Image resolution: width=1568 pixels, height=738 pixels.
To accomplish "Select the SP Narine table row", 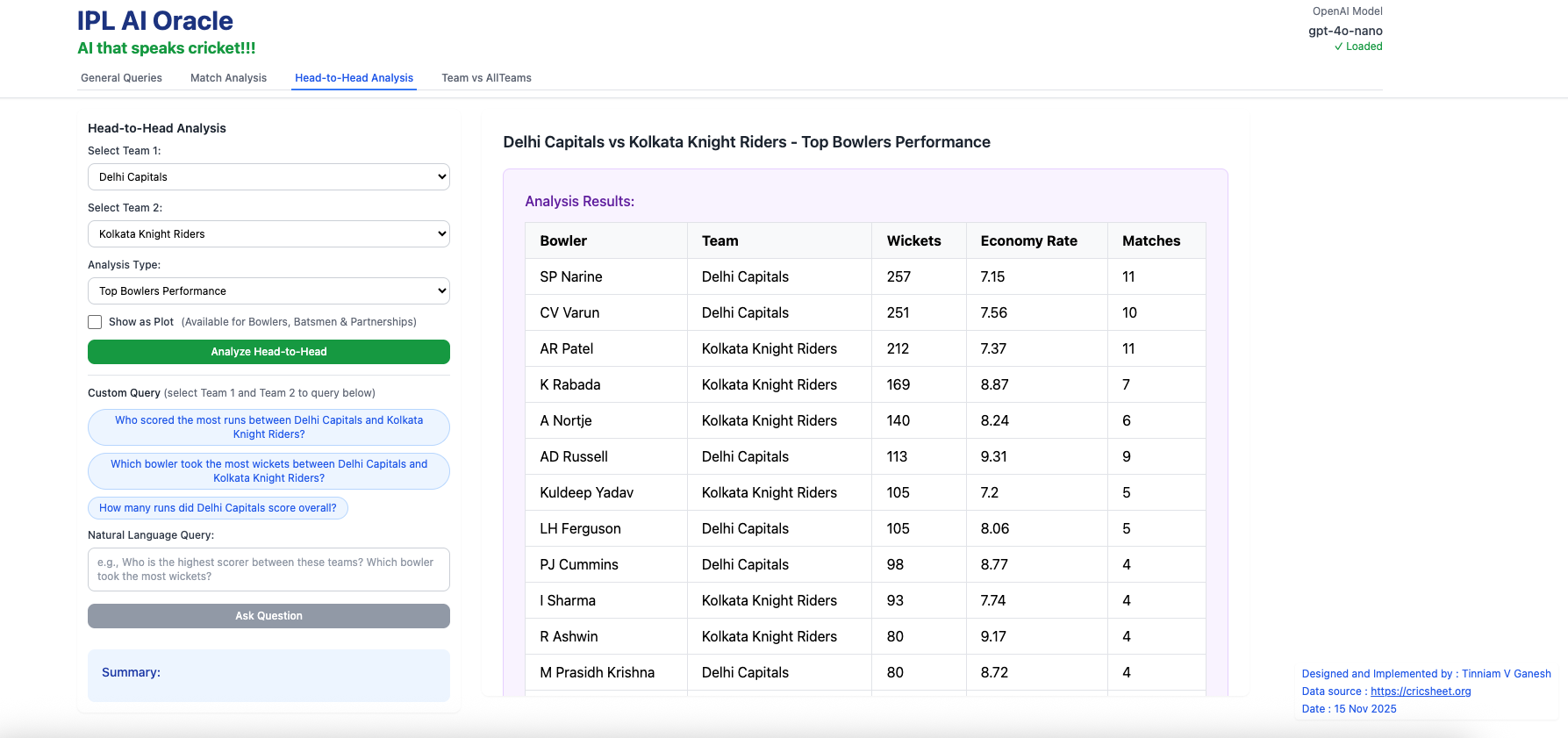I will click(864, 277).
